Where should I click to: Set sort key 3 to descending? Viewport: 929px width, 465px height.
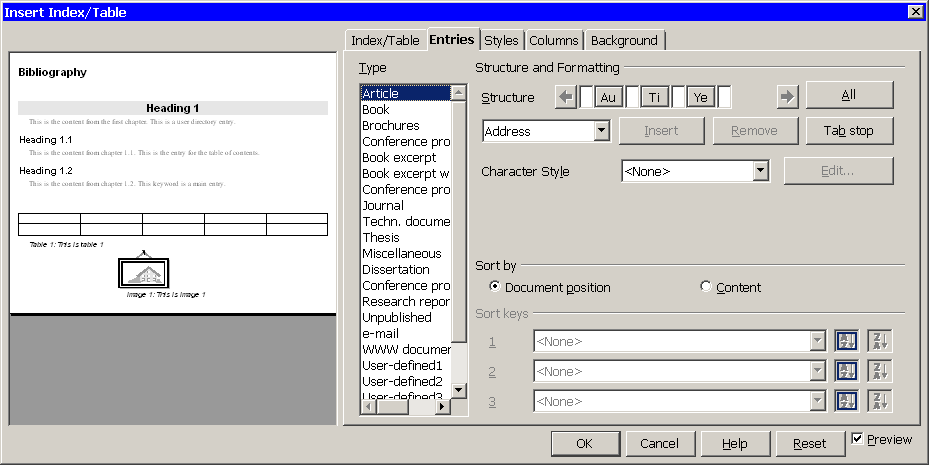click(x=879, y=402)
